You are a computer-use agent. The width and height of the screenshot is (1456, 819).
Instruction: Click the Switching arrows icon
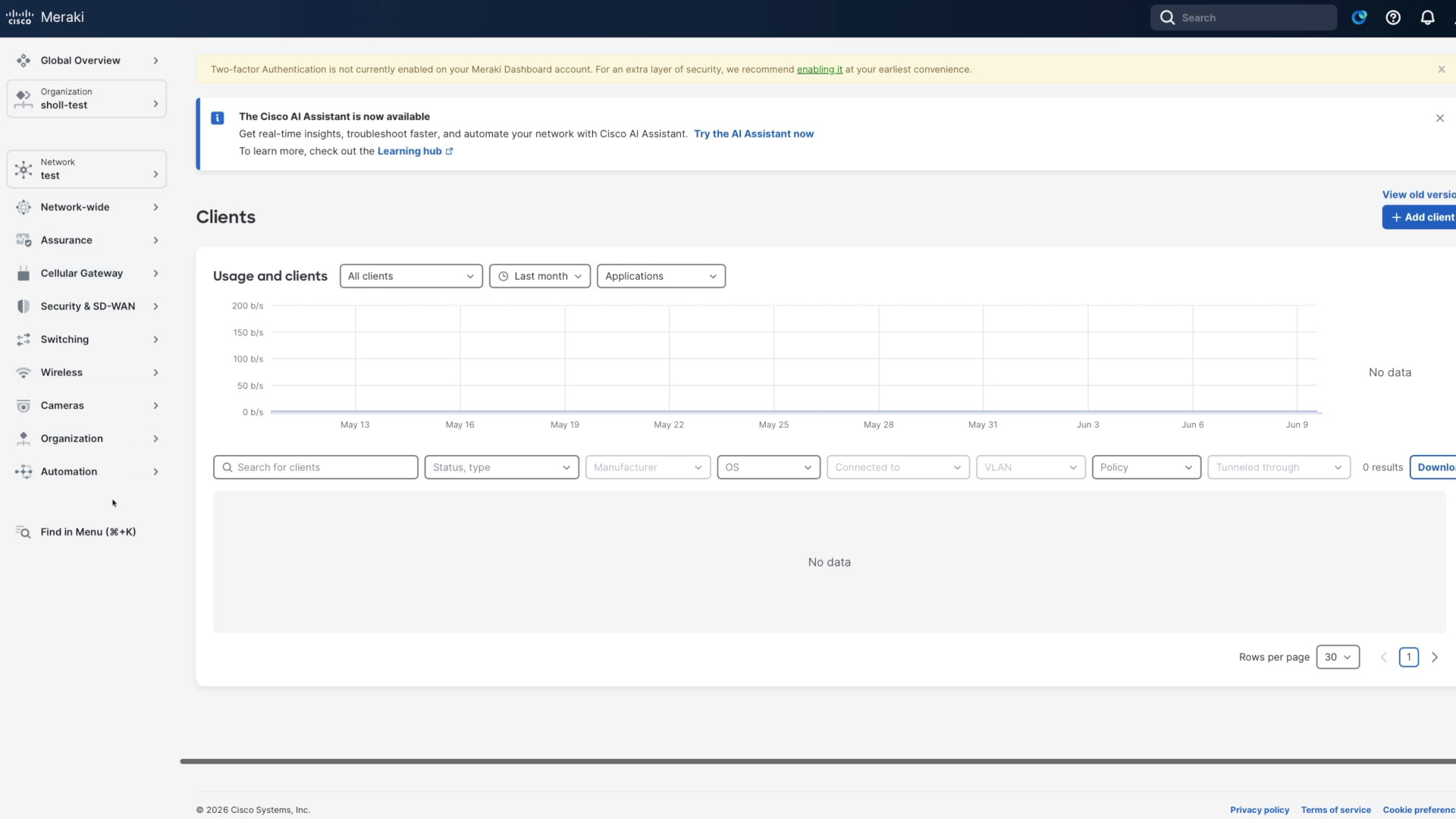[x=24, y=339]
